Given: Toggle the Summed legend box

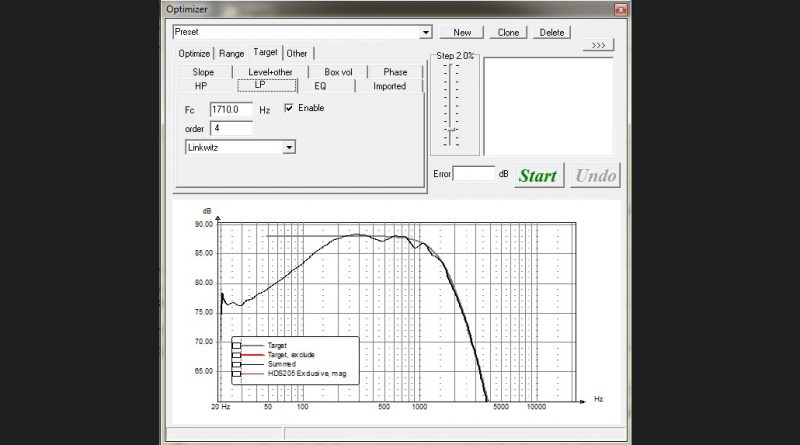Looking at the screenshot, I should click(x=237, y=364).
